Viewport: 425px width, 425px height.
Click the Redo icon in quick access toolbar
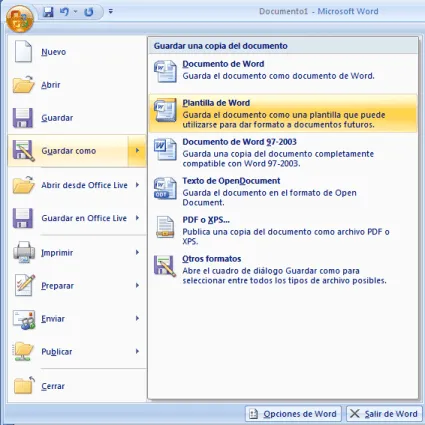[89, 12]
